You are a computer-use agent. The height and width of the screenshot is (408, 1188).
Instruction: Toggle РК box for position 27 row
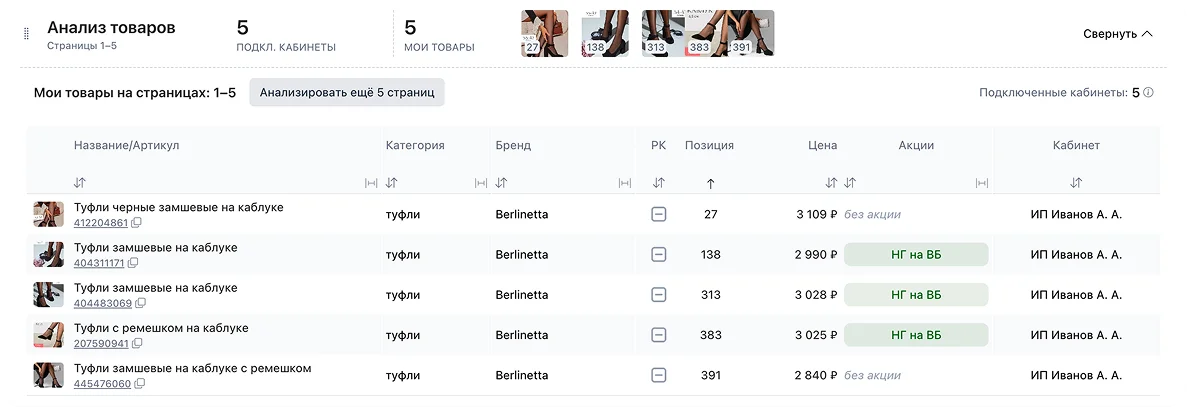click(x=658, y=214)
